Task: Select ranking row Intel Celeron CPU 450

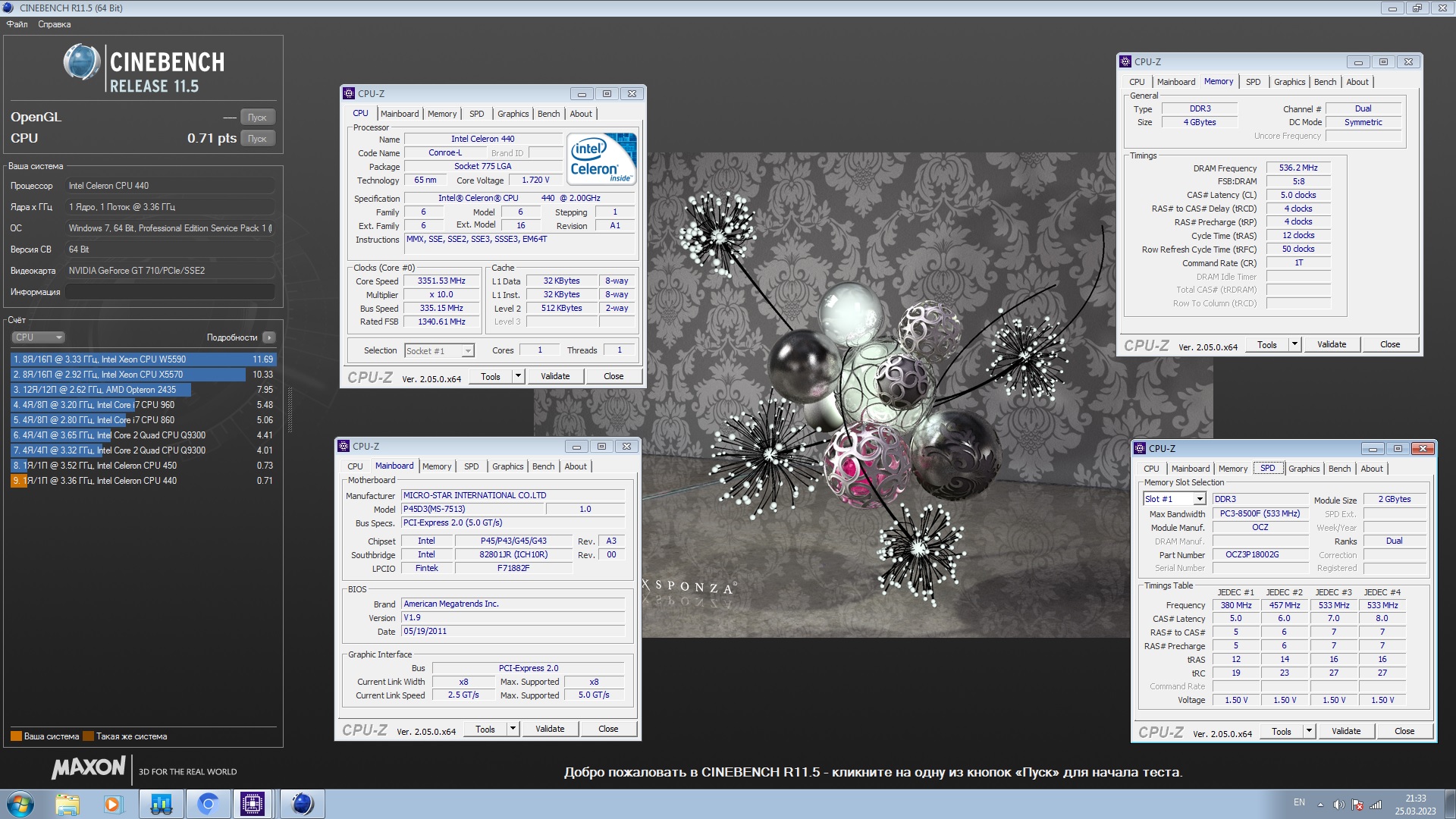Action: [143, 466]
